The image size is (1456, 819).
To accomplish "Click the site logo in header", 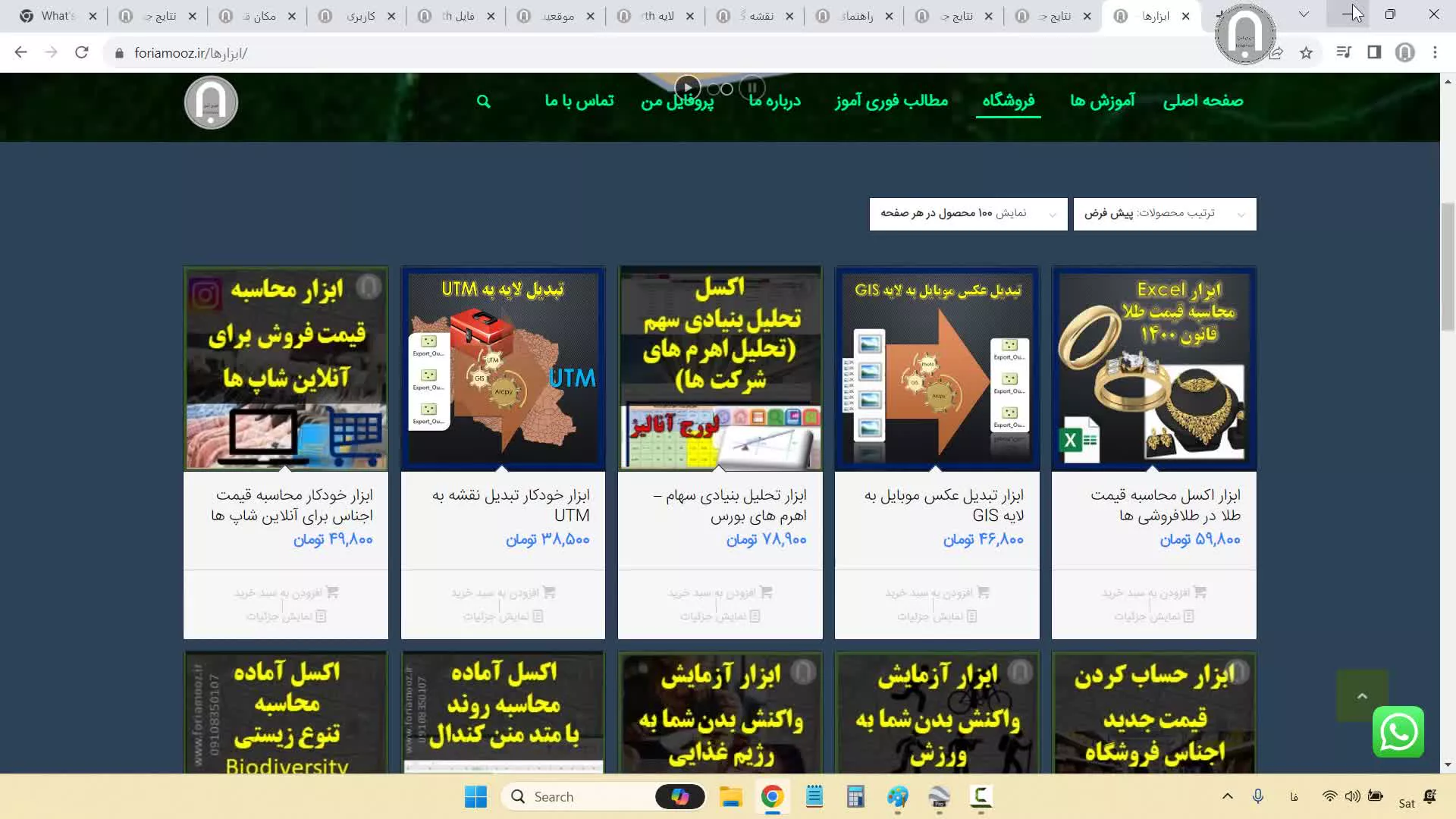I will point(211,102).
